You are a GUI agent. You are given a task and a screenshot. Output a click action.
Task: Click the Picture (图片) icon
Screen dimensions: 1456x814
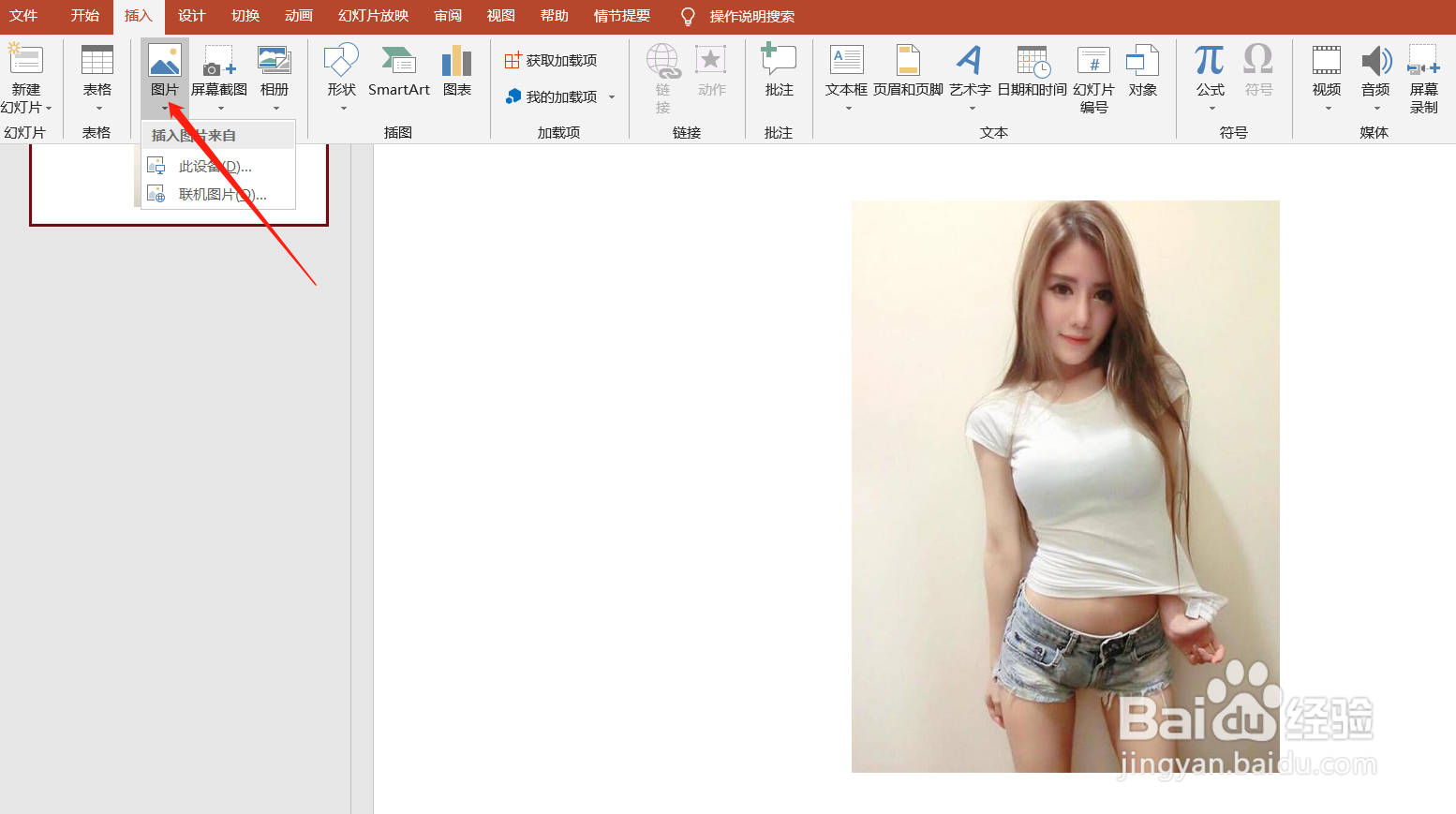pyautogui.click(x=165, y=60)
